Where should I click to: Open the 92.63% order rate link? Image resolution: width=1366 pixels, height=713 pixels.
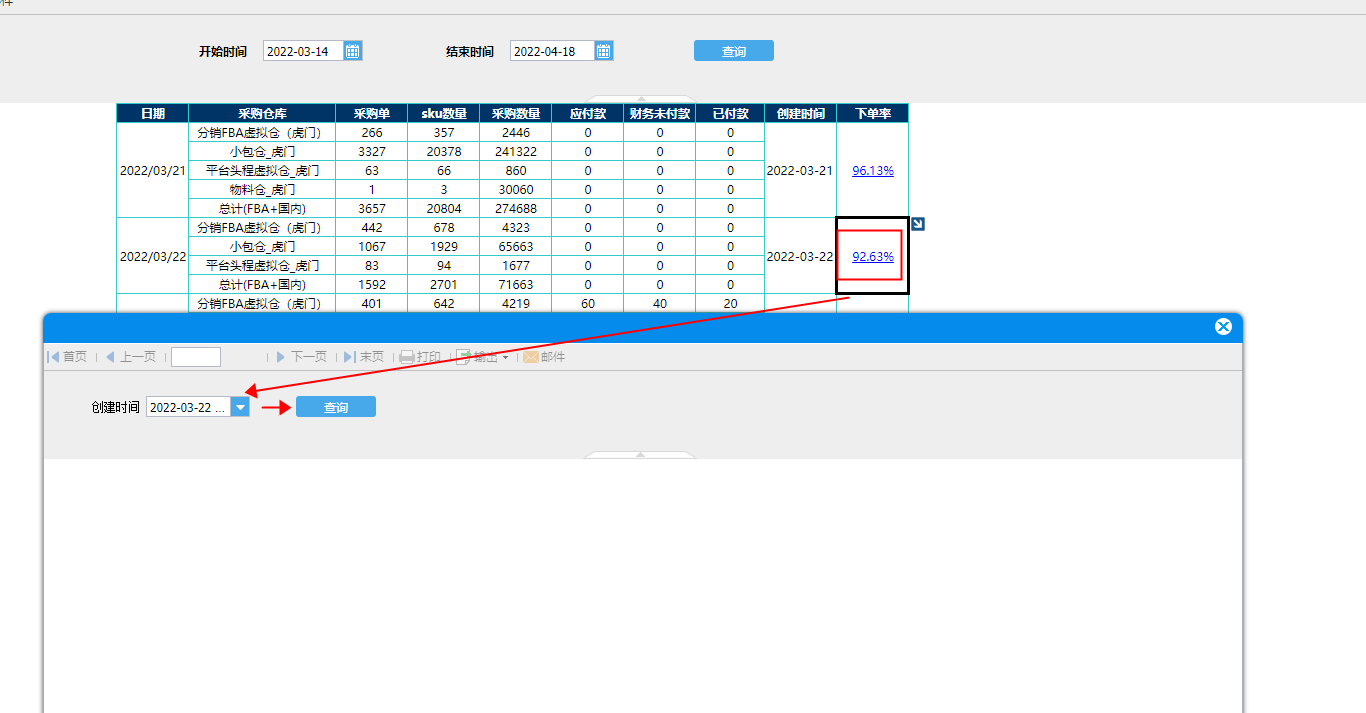[x=873, y=257]
